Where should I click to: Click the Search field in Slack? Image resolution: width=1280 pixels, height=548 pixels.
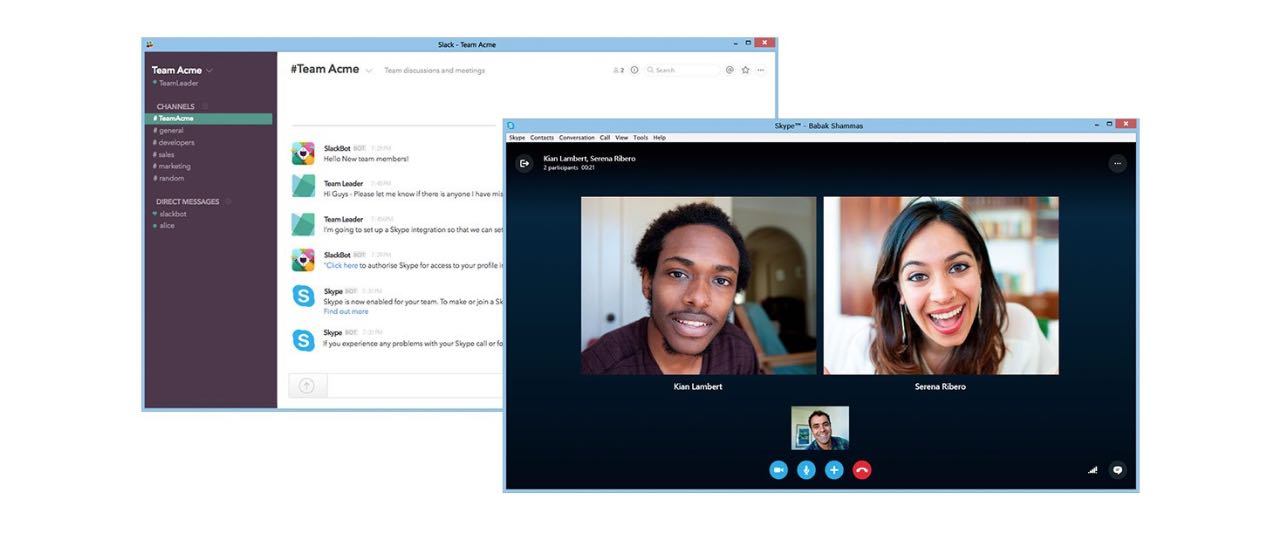[x=682, y=70]
